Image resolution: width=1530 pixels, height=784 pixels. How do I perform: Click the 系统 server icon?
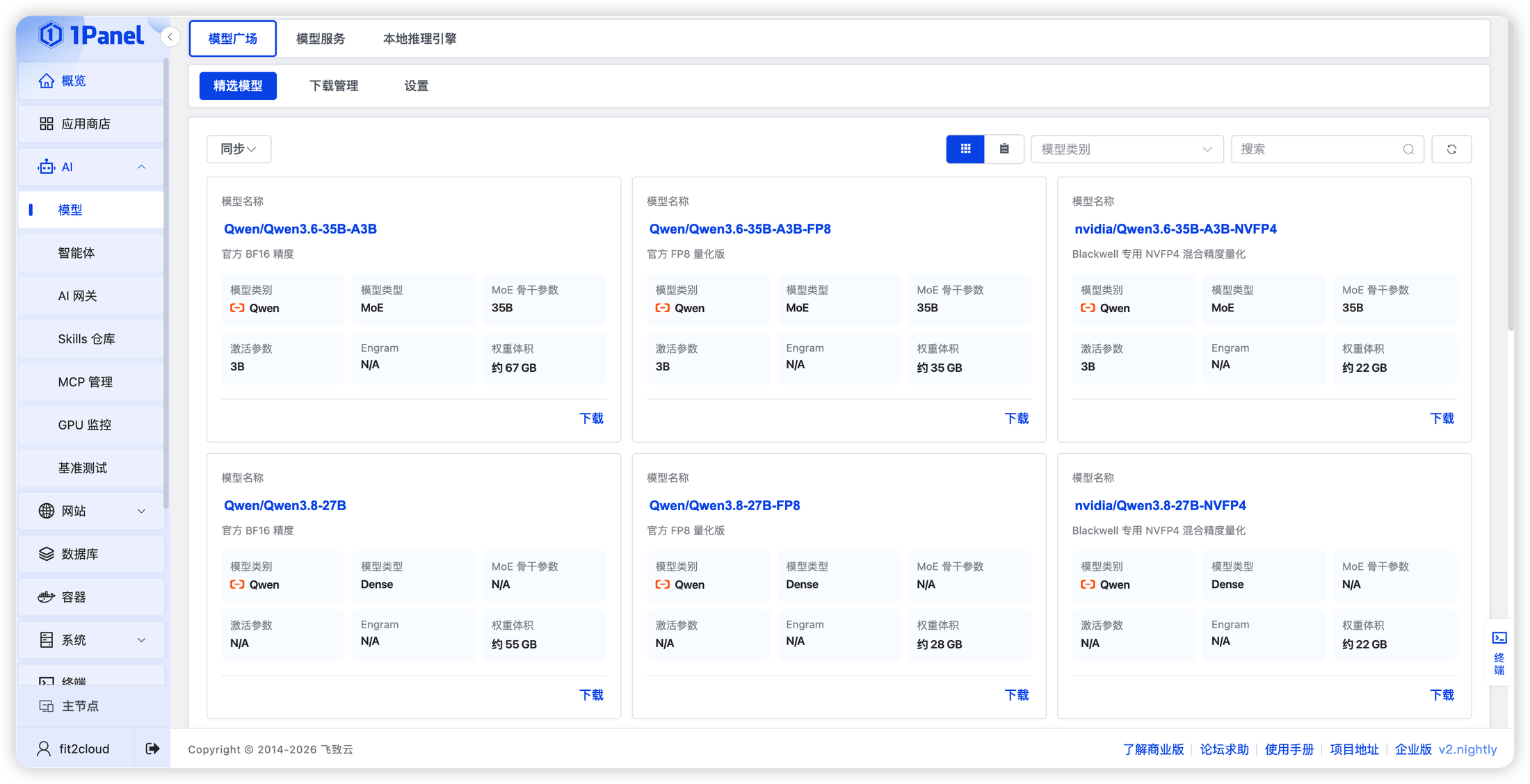pos(46,640)
